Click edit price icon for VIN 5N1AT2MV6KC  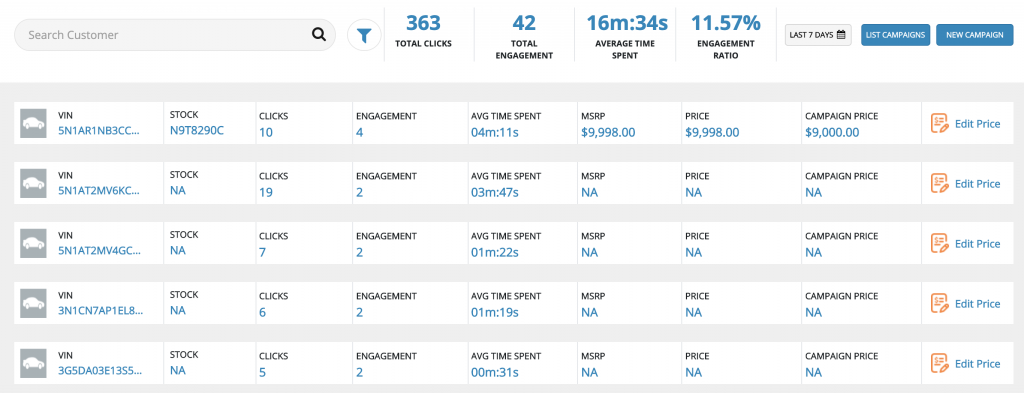pos(940,183)
